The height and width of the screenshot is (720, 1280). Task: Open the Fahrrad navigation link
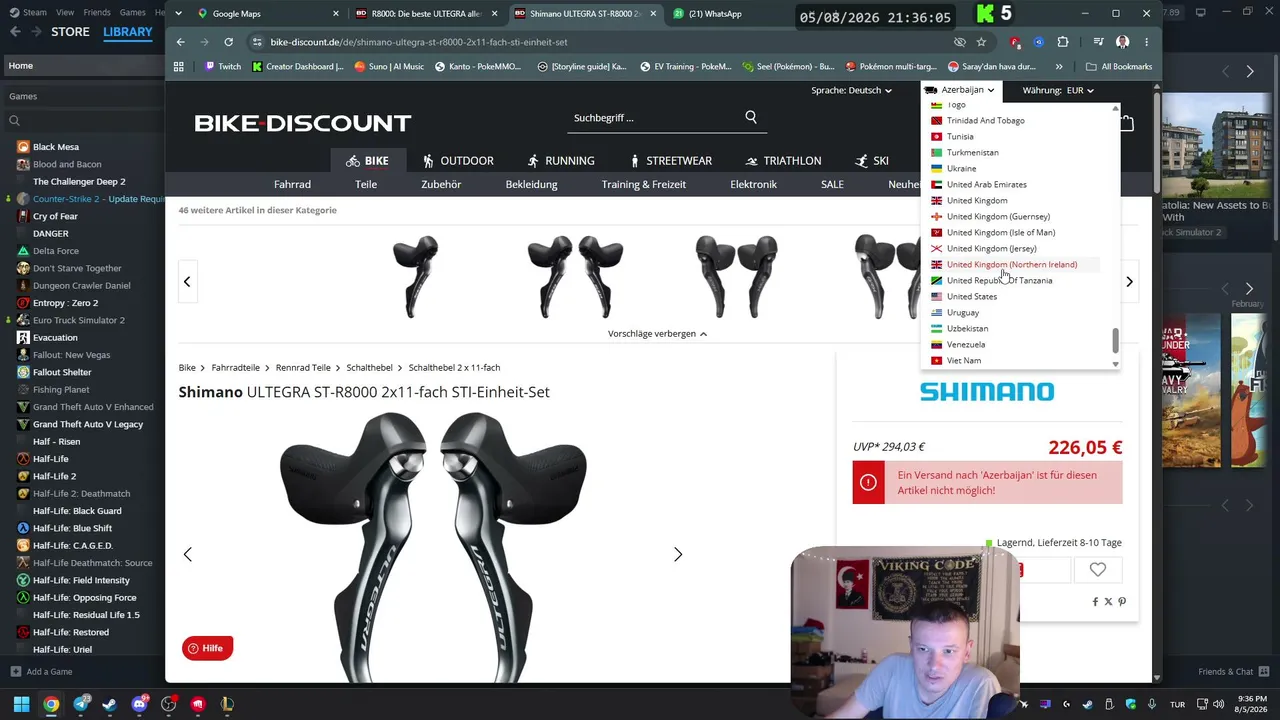point(292,185)
